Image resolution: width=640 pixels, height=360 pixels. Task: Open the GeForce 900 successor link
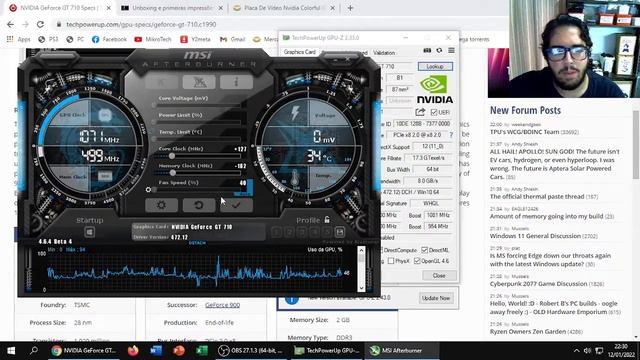[222, 305]
